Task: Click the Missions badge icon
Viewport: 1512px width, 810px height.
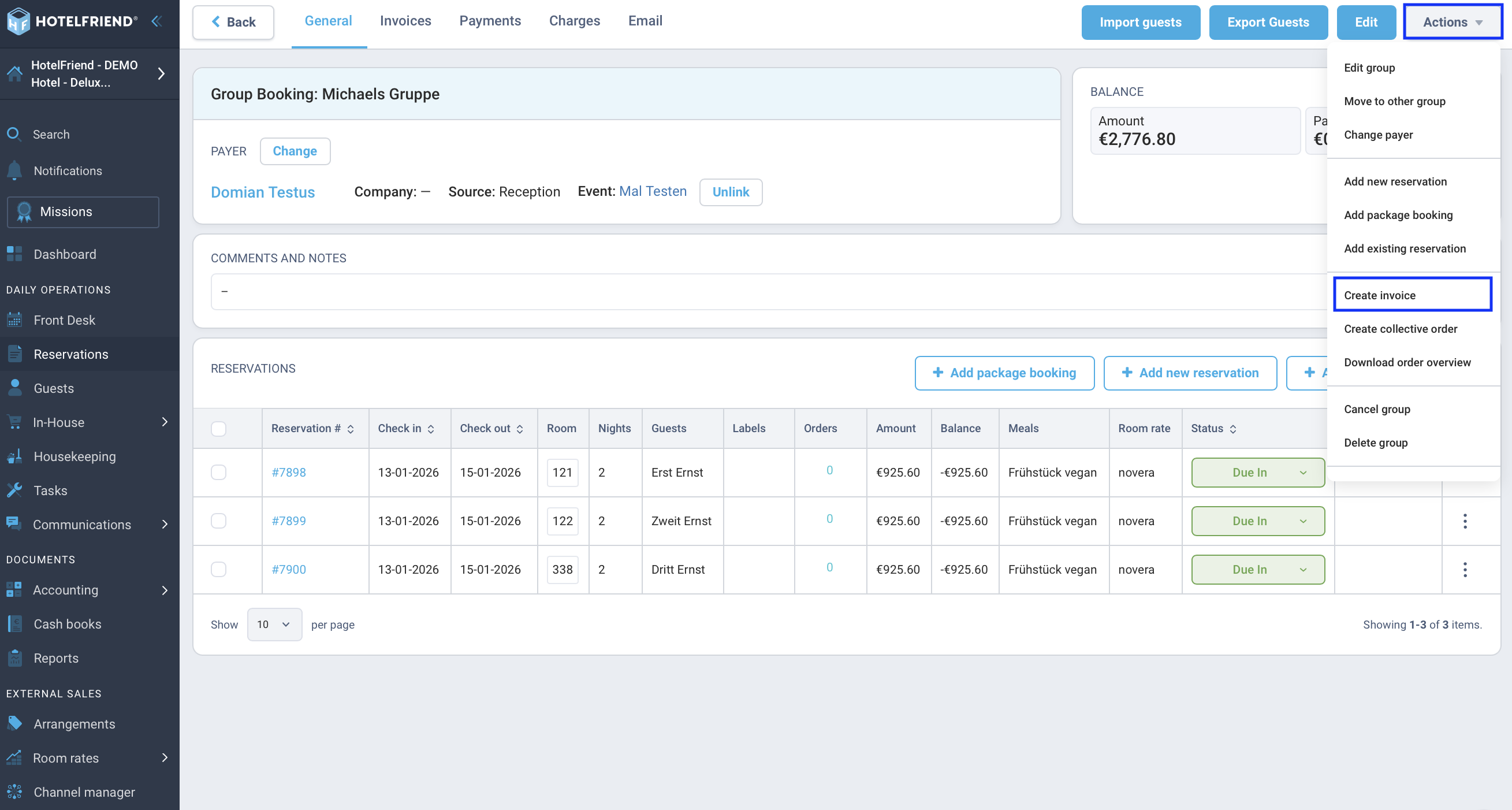Action: (24, 212)
